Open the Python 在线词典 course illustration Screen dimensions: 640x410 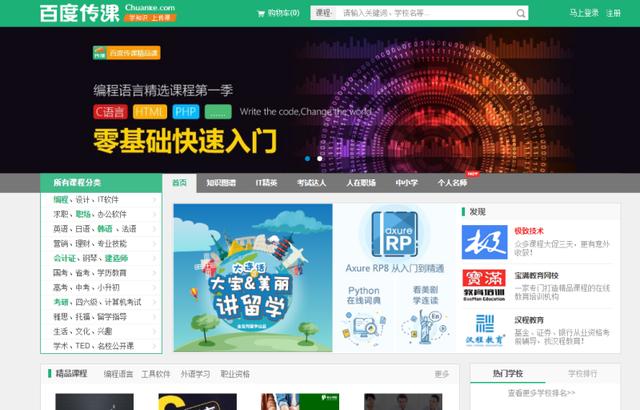[x=364, y=328]
